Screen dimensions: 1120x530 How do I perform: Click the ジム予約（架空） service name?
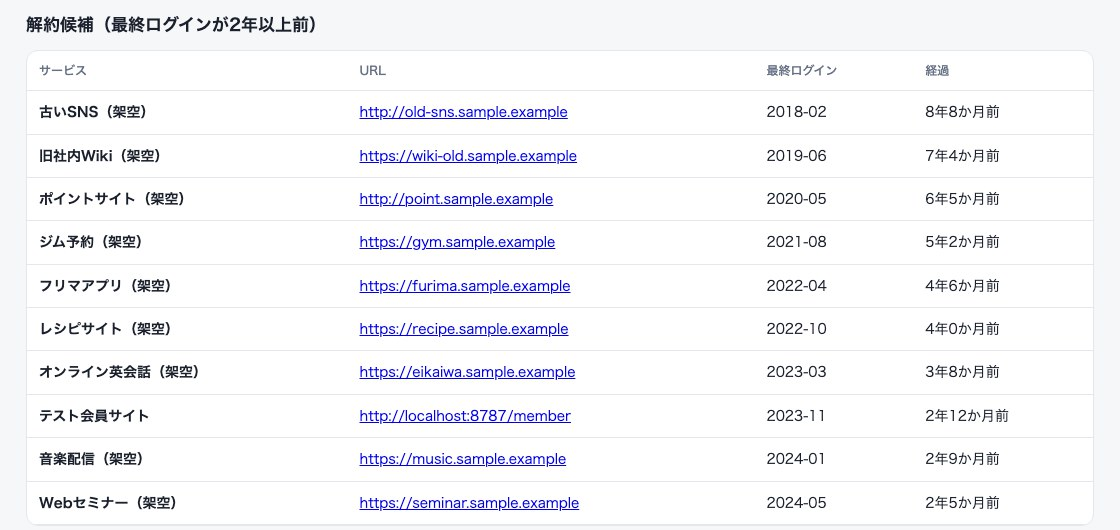91,242
